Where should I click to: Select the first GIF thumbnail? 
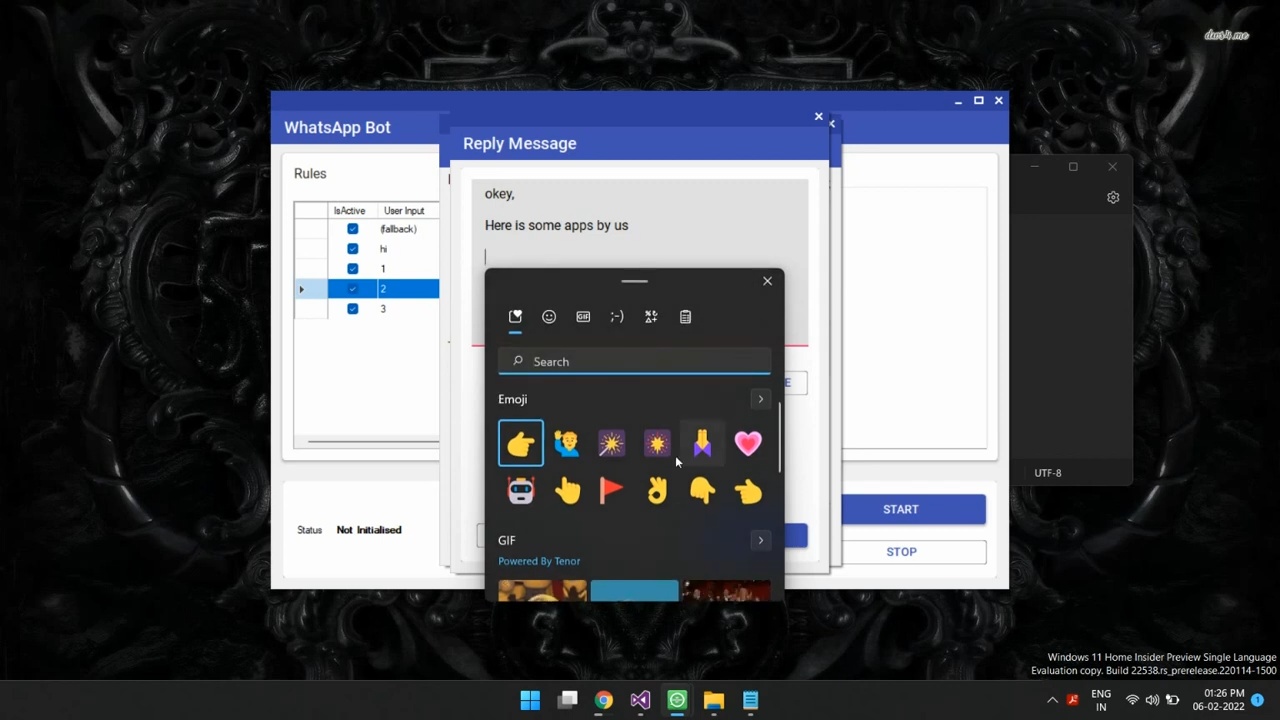tap(542, 590)
